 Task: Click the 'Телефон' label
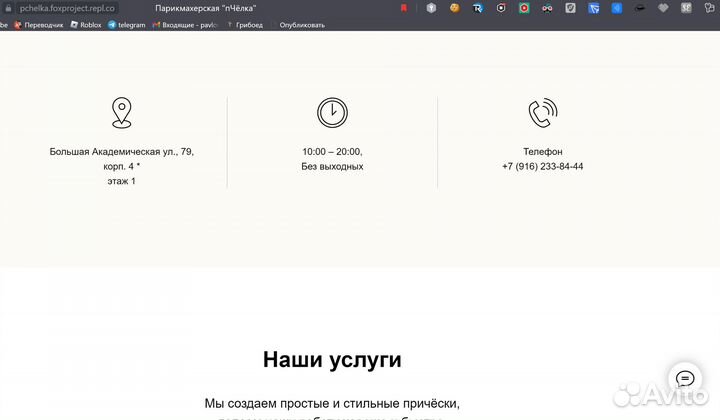(x=543, y=151)
